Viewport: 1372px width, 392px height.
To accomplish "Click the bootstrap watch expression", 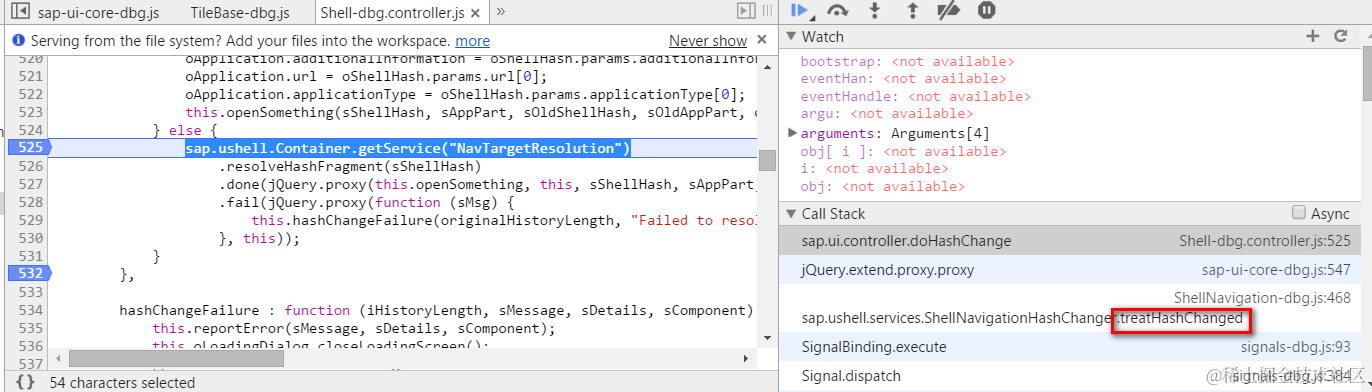I will (x=908, y=61).
